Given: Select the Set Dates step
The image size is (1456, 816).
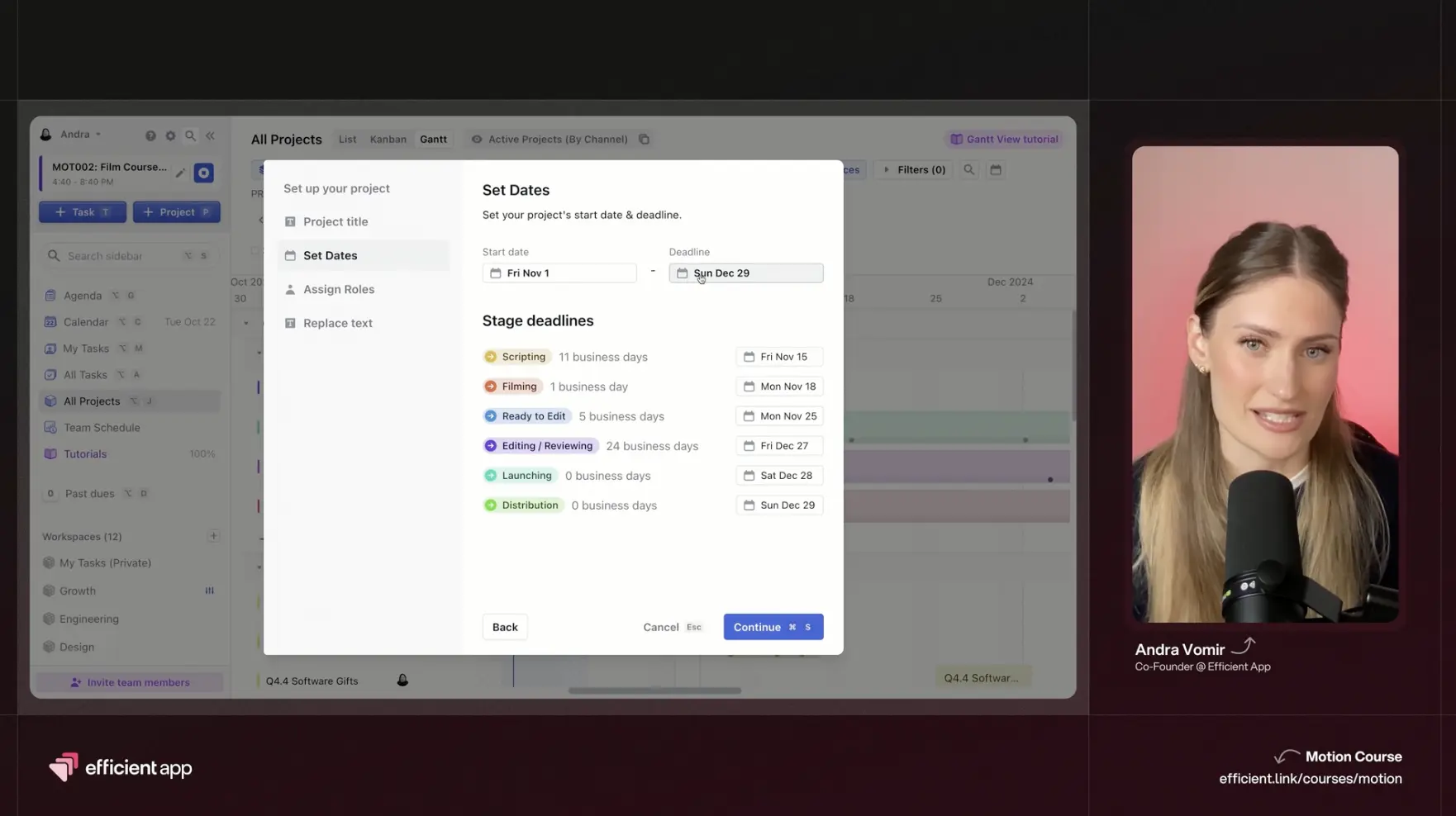Looking at the screenshot, I should [364, 255].
